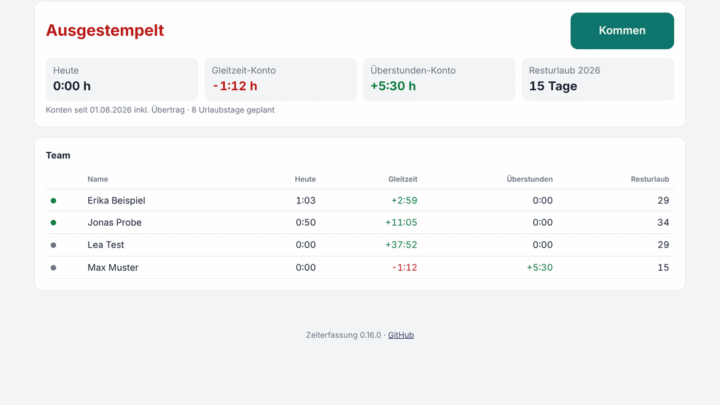Click the Kommen clock-in button
The image size is (720, 405).
coord(622,31)
